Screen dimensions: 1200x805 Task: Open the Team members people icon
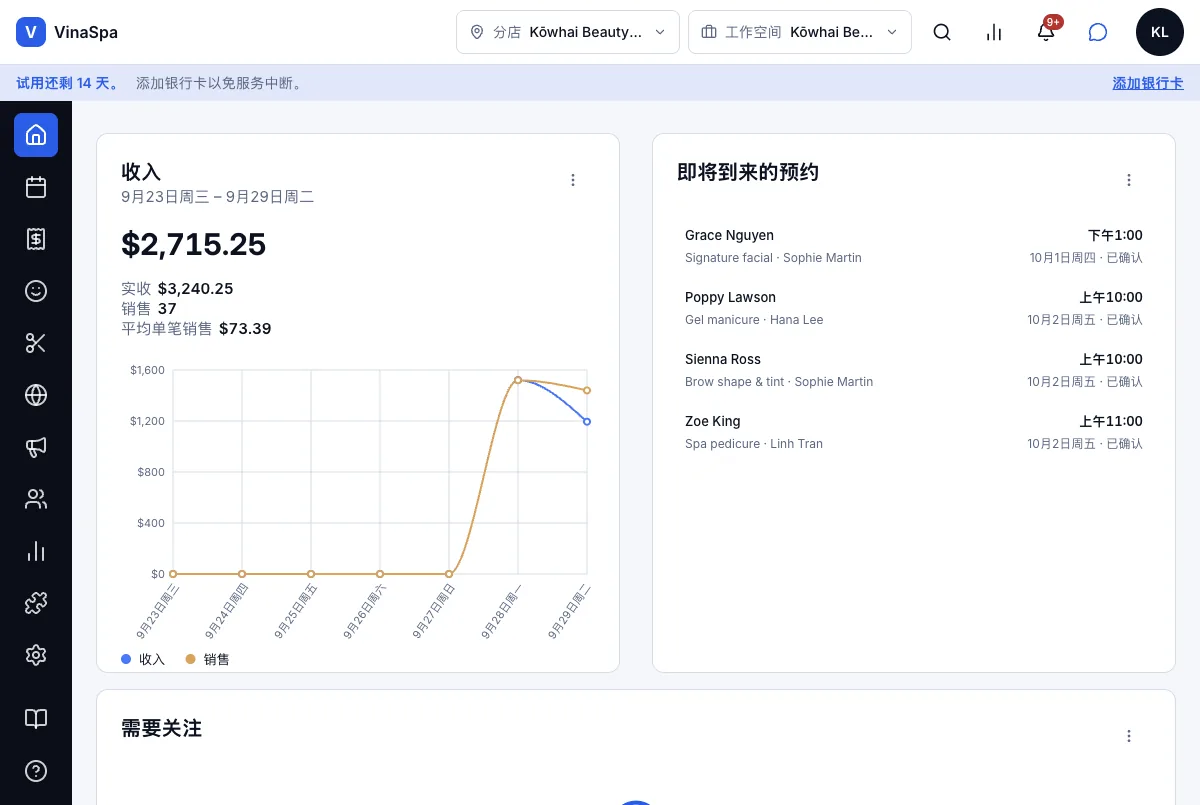click(36, 499)
